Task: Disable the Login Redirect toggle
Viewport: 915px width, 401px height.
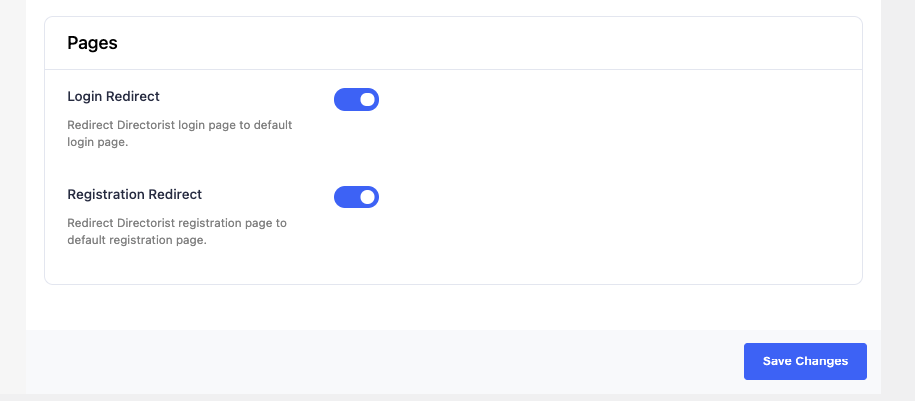Action: pos(356,100)
